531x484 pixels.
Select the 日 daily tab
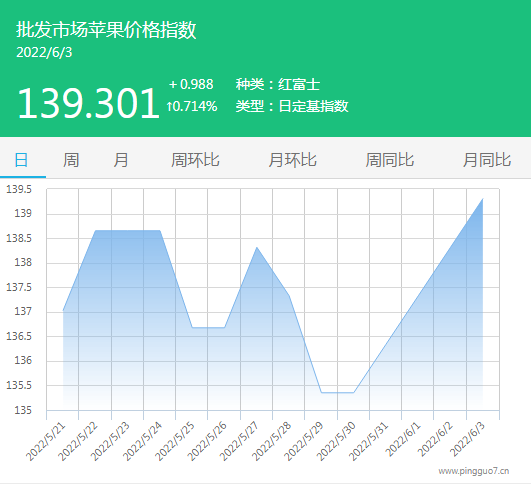click(x=21, y=160)
